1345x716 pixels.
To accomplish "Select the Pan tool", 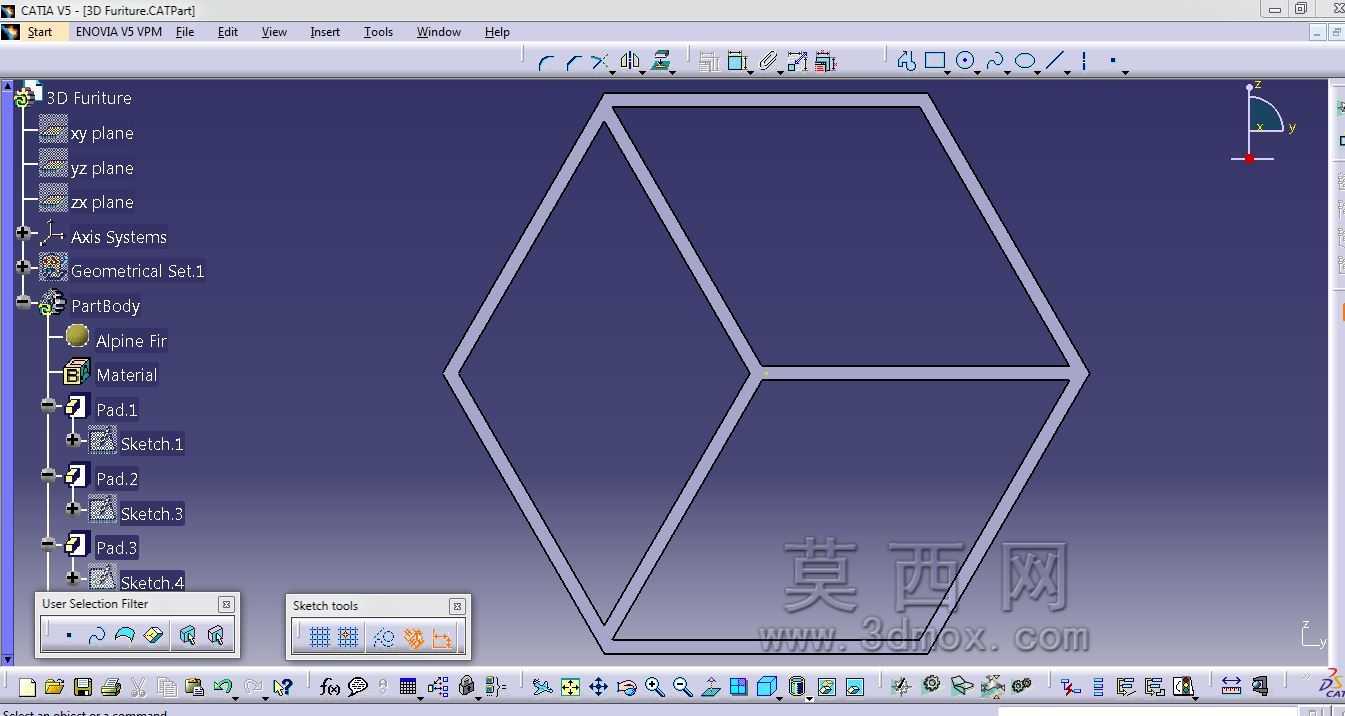I will (x=598, y=687).
